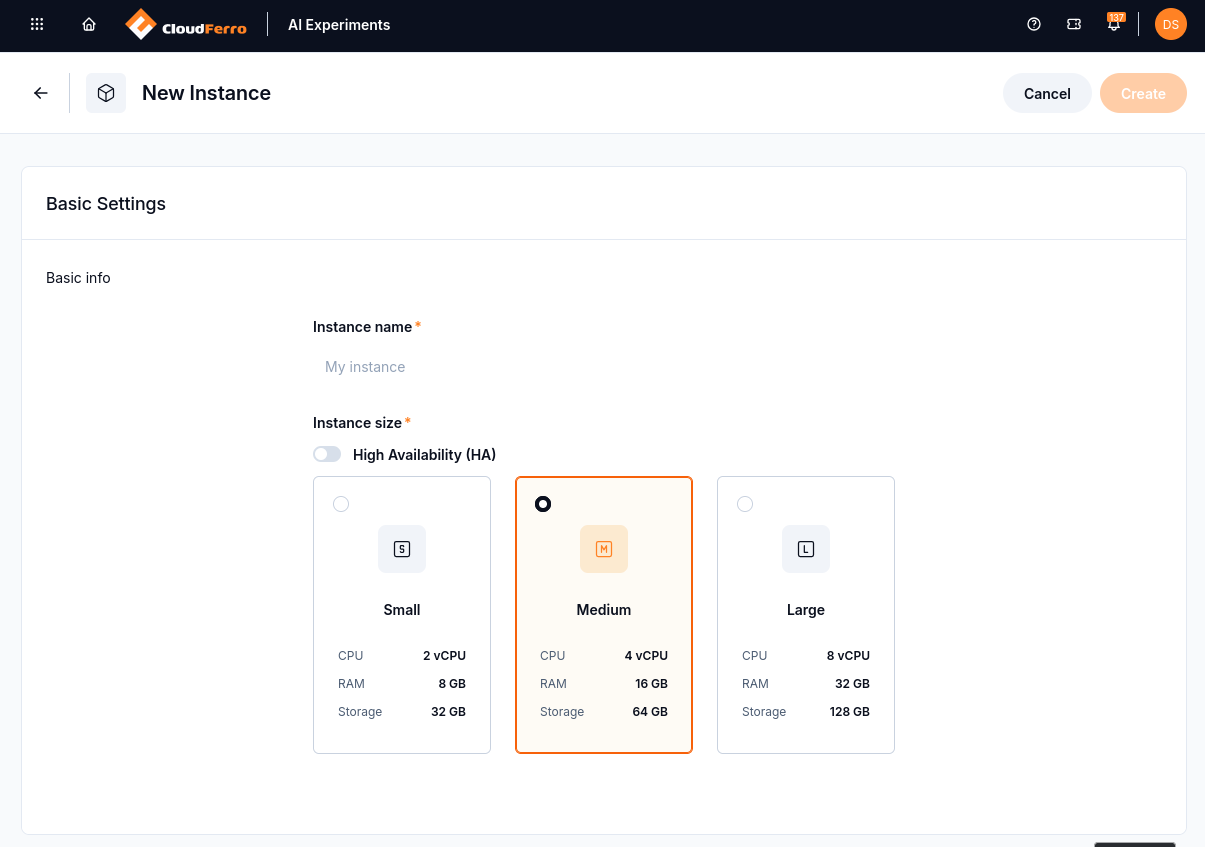Click the 64 GB Storage value
The image size is (1205, 847).
tap(650, 712)
